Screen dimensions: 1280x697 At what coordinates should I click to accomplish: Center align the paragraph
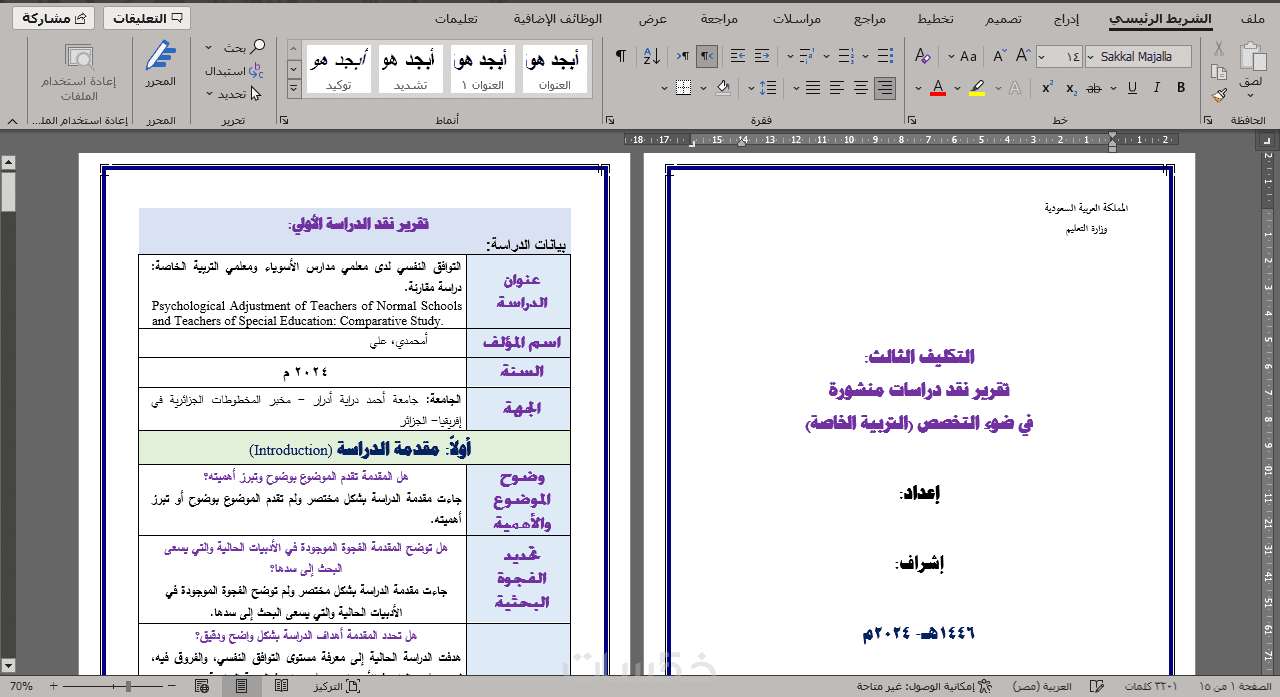point(860,88)
